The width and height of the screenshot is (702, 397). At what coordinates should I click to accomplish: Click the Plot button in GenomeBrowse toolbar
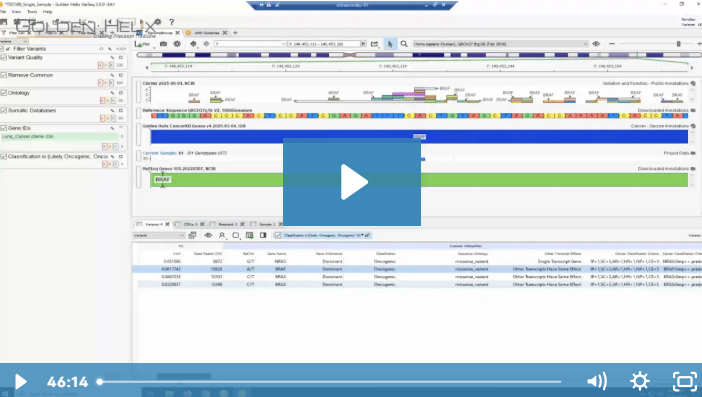click(x=142, y=44)
